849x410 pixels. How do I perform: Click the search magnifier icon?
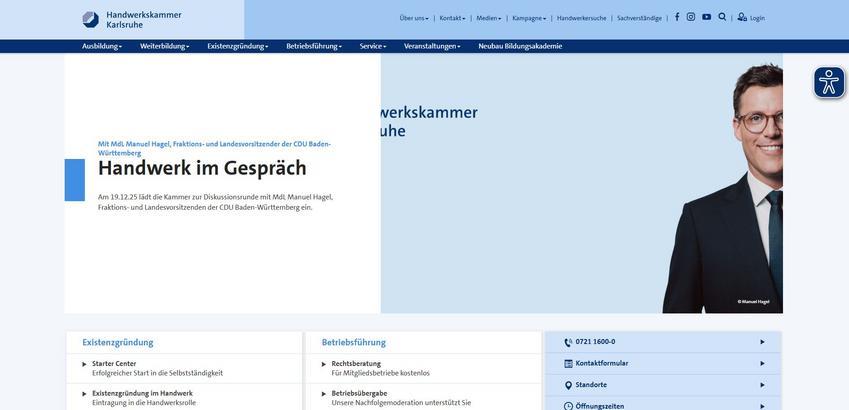click(722, 17)
